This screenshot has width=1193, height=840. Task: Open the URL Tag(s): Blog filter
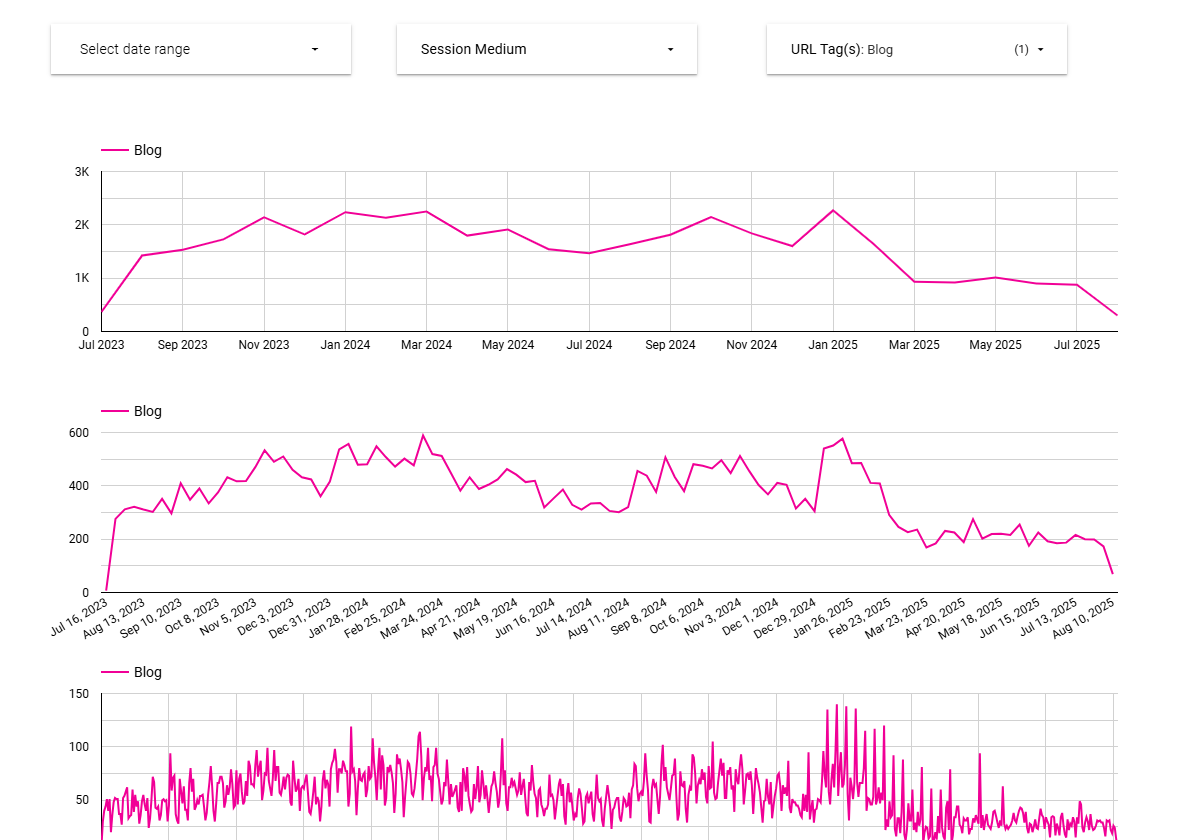pos(842,49)
